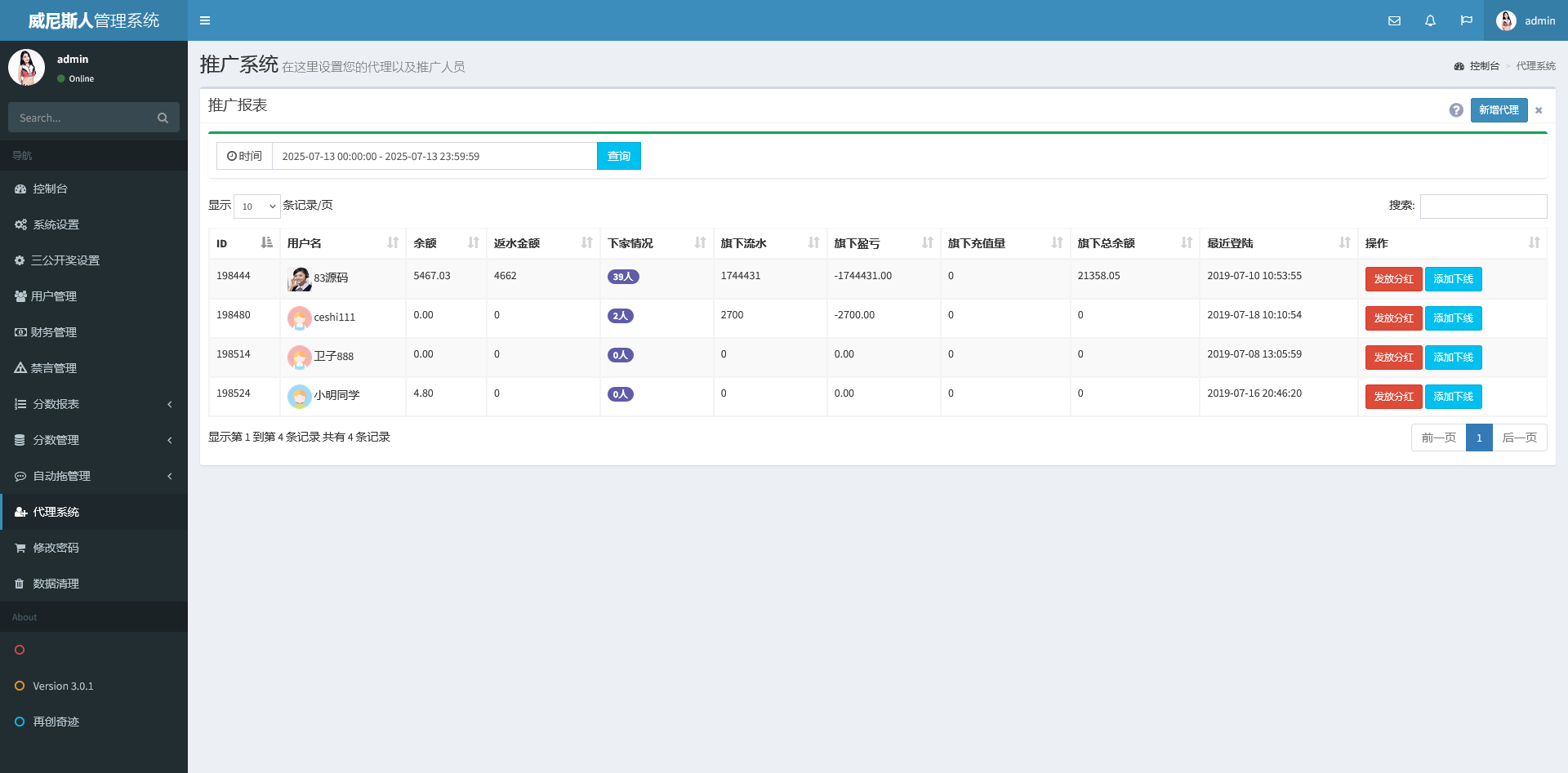
Task: Expand the 自动拖管理 submenu
Action: click(x=94, y=476)
